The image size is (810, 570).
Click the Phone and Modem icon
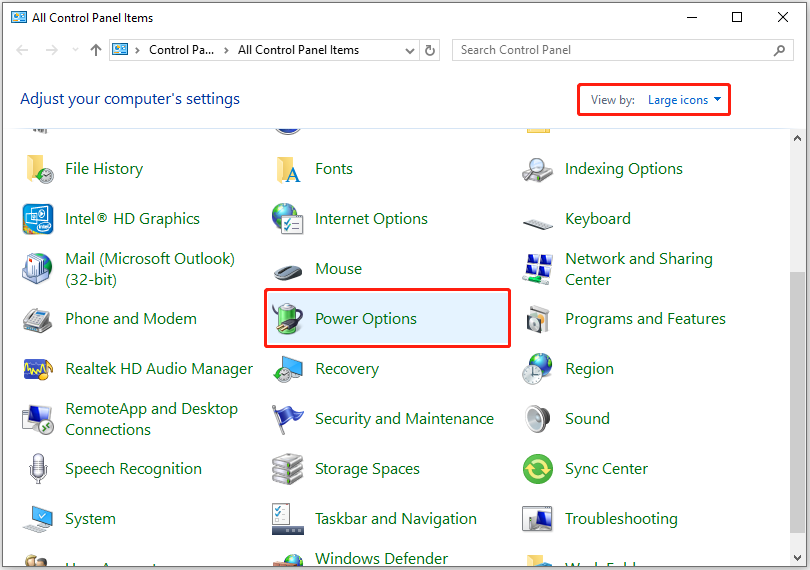click(37, 319)
